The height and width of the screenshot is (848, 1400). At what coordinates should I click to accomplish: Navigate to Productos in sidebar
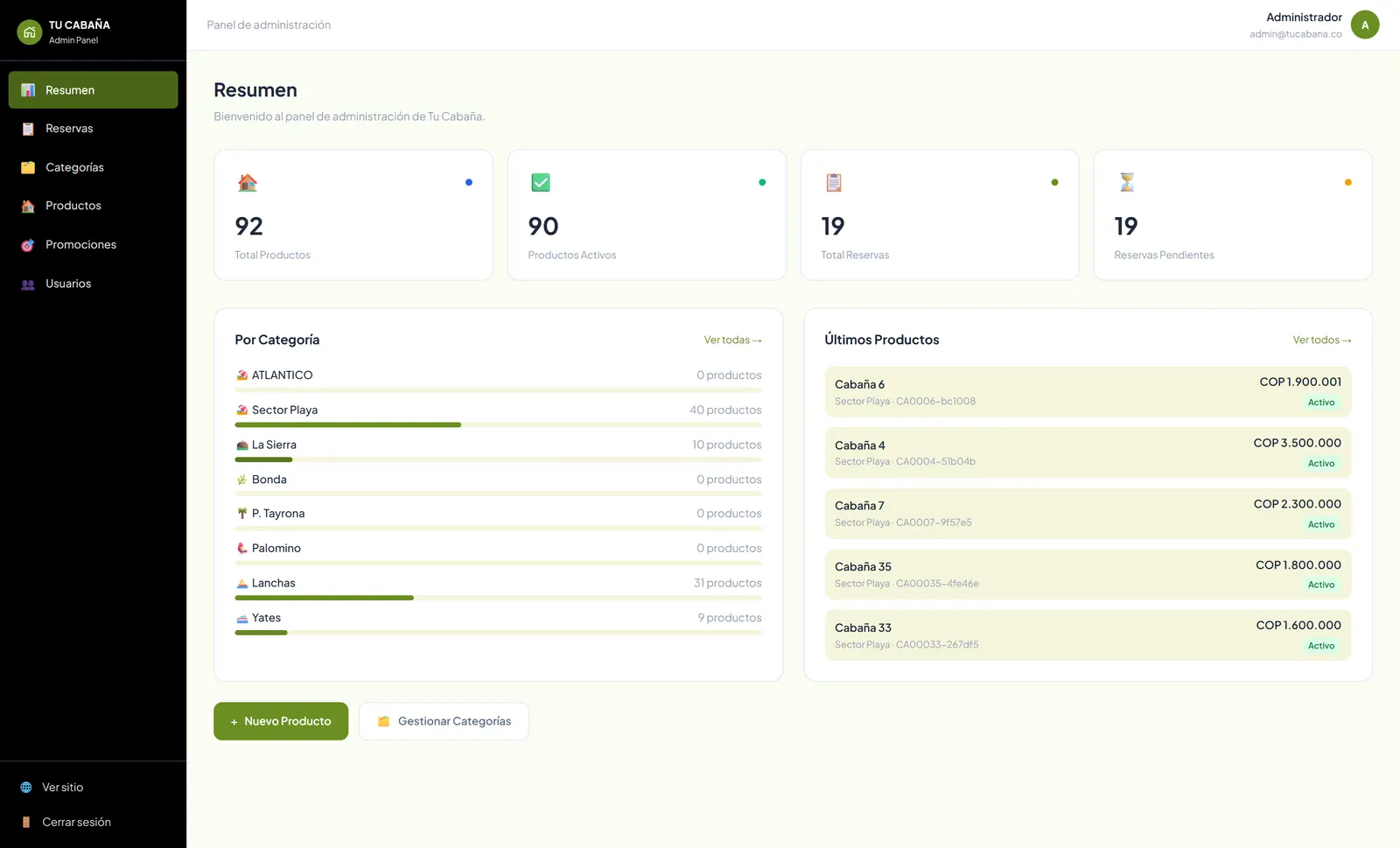[93, 206]
